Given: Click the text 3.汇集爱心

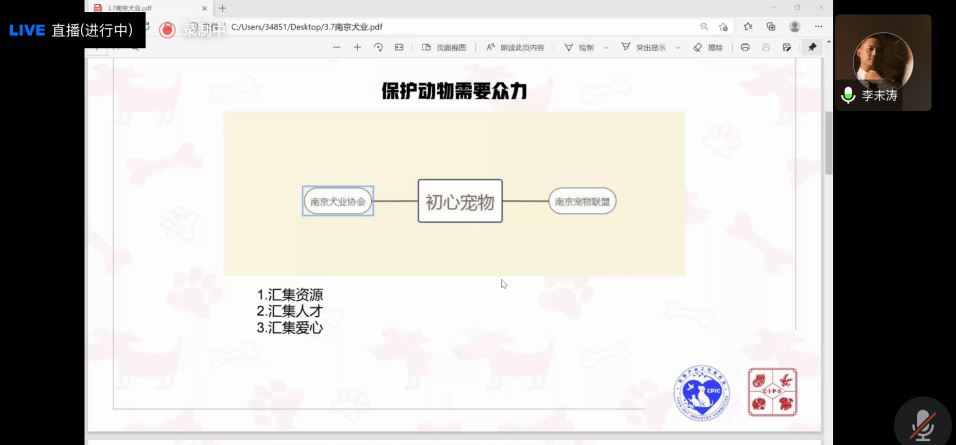Looking at the screenshot, I should tap(290, 328).
